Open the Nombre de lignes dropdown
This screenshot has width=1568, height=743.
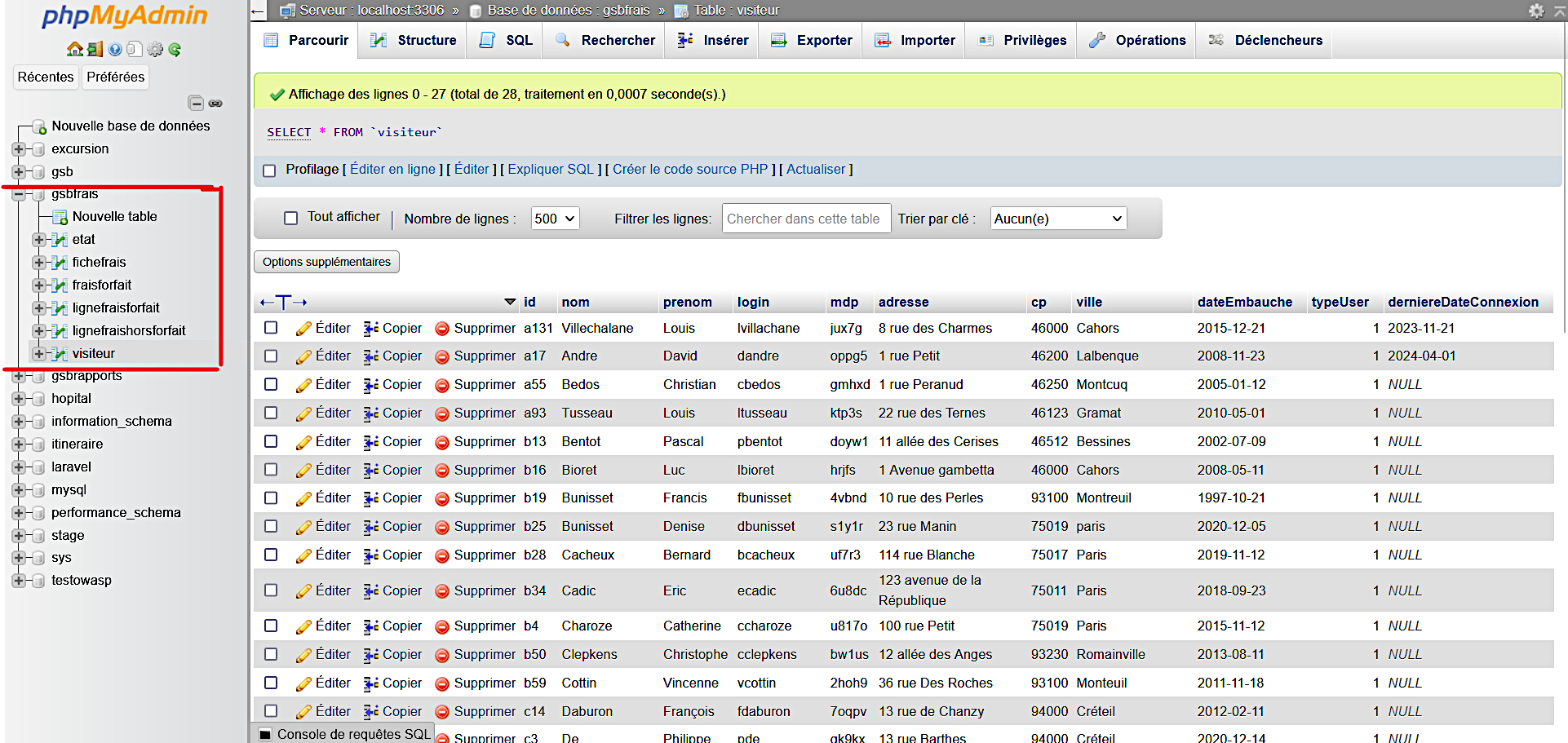pos(555,219)
